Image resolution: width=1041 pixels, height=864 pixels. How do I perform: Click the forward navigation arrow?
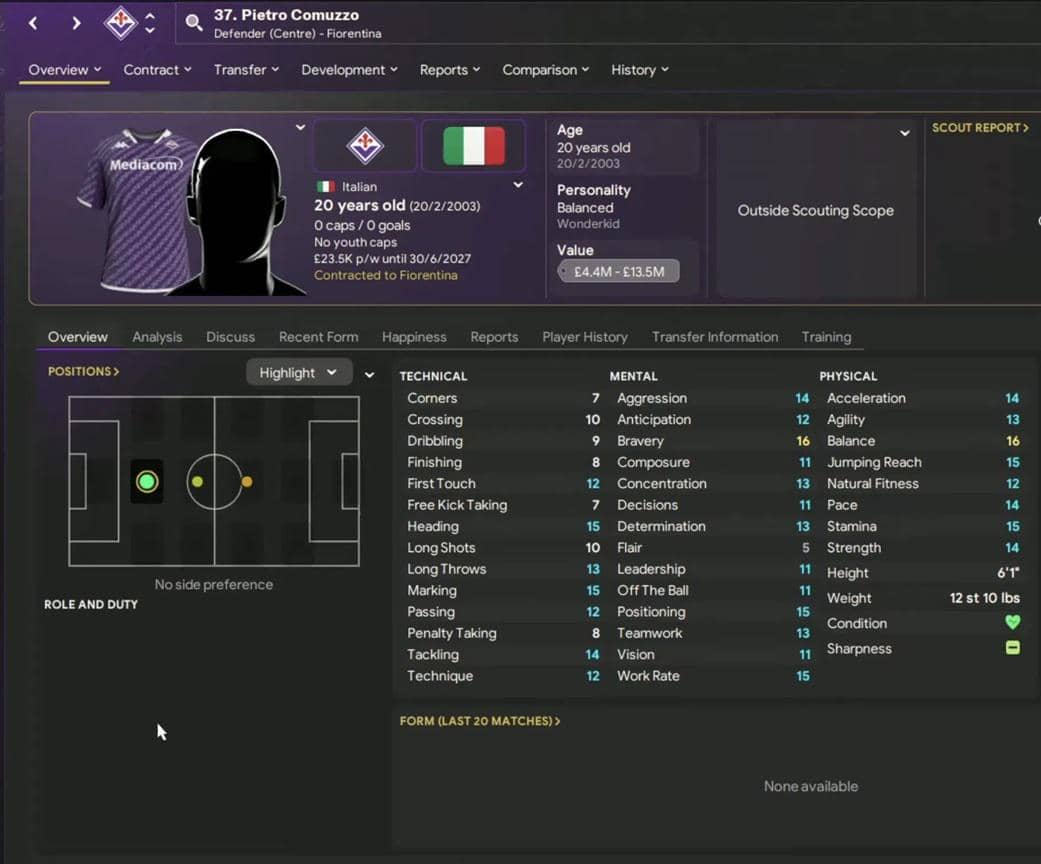coord(76,23)
